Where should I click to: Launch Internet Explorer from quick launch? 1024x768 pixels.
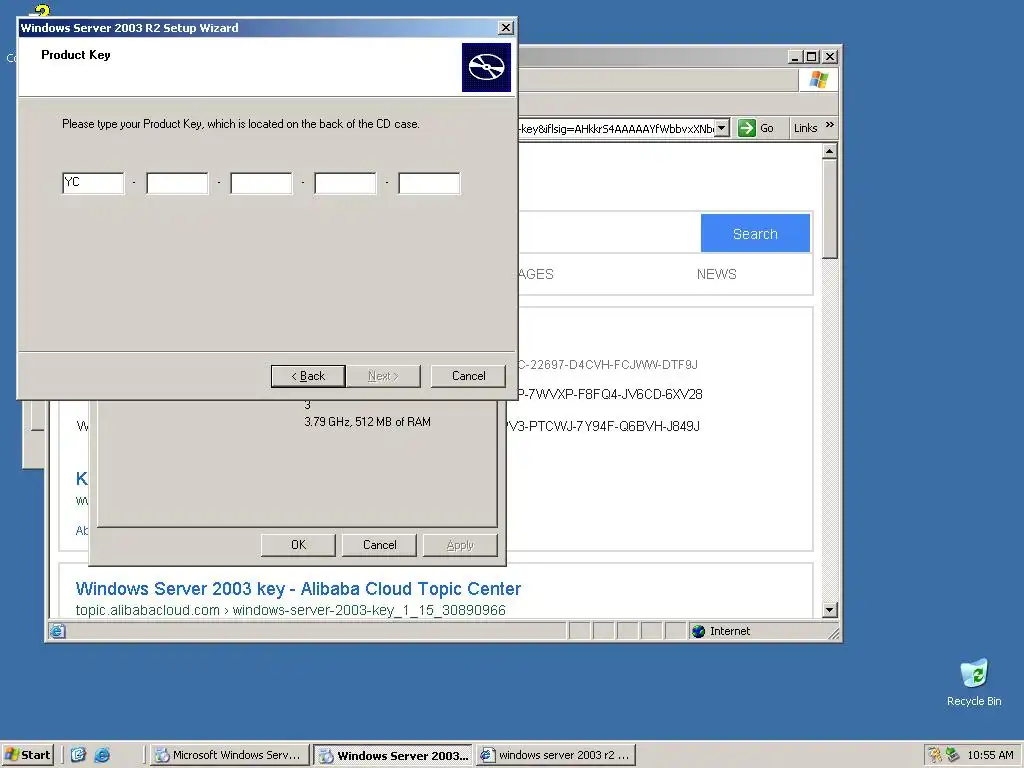[x=103, y=755]
